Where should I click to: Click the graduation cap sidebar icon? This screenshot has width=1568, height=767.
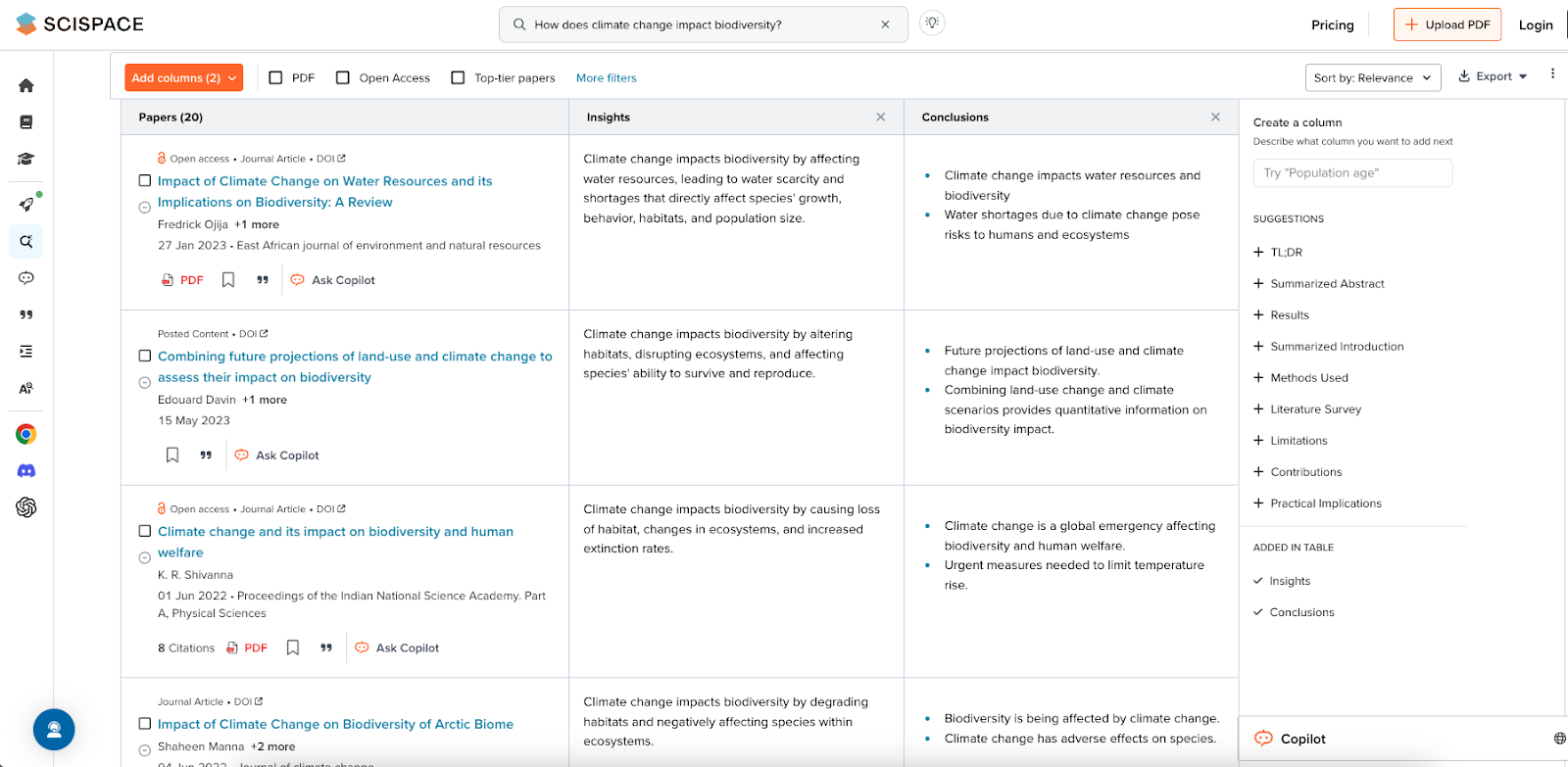26,159
